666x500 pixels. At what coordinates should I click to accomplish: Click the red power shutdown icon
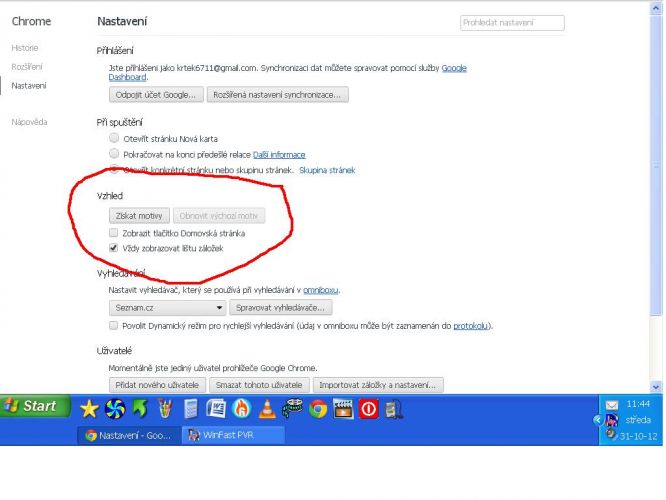pos(368,410)
